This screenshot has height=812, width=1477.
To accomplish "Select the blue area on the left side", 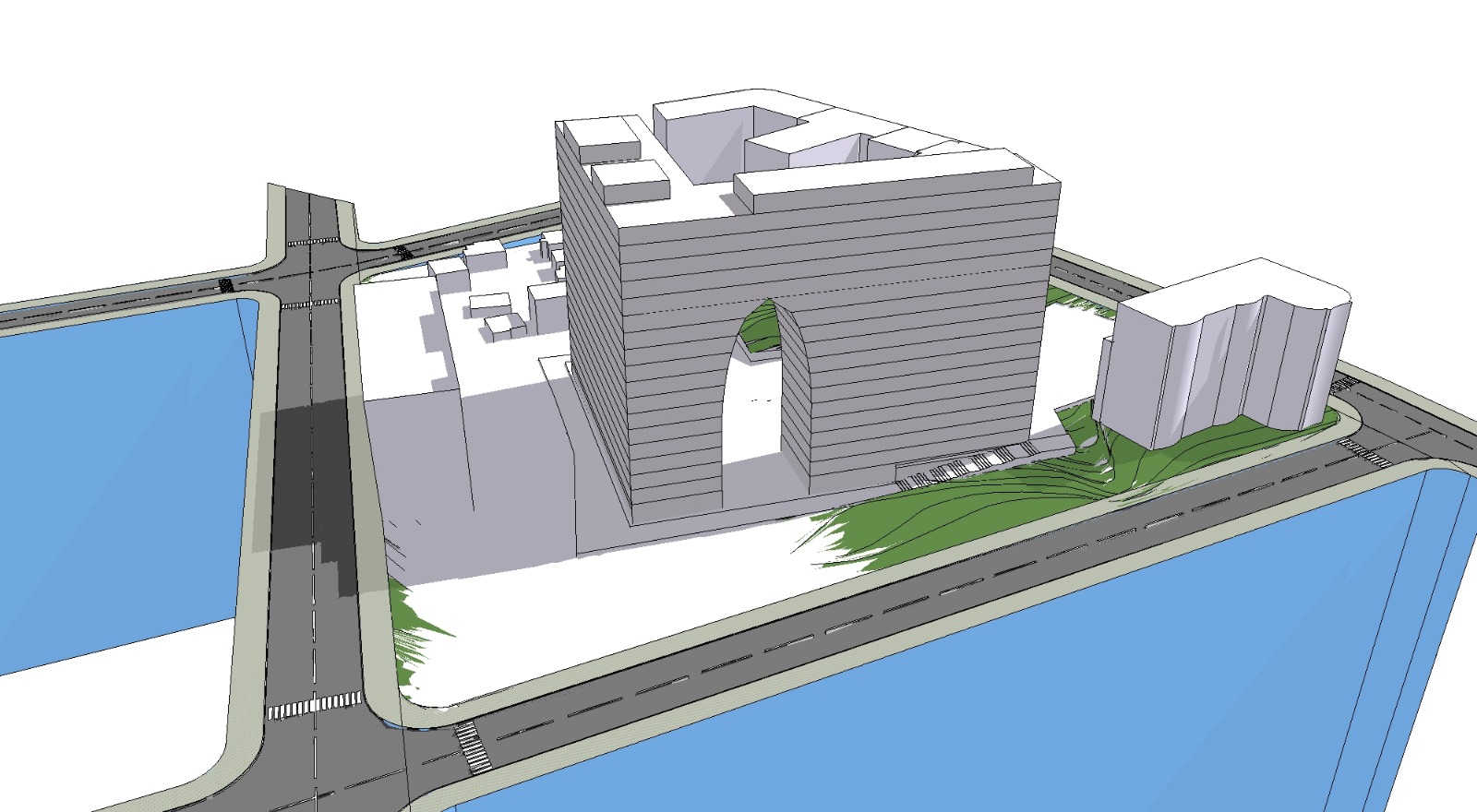I will [x=120, y=461].
